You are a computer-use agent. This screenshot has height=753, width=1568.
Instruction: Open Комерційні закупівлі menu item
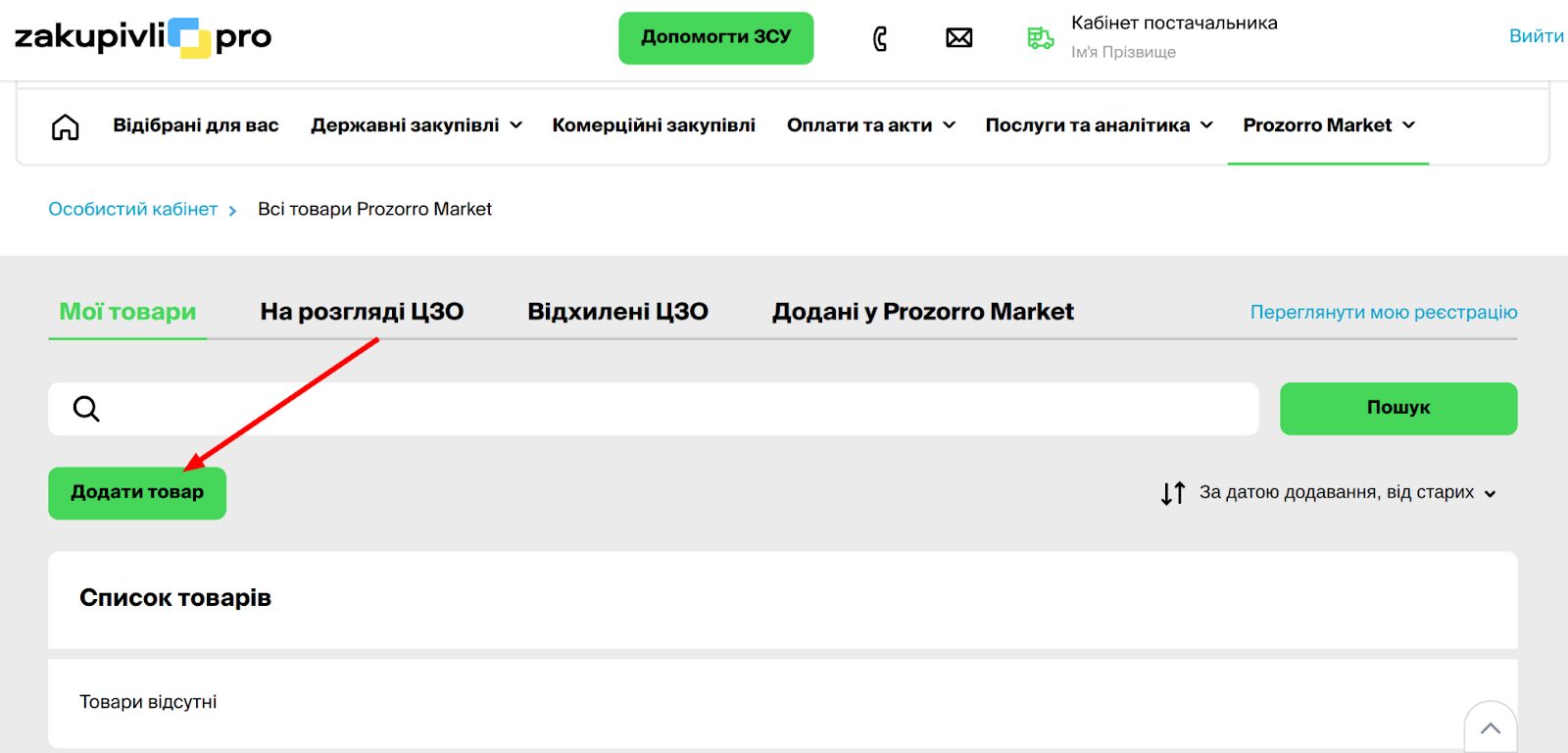click(x=654, y=125)
